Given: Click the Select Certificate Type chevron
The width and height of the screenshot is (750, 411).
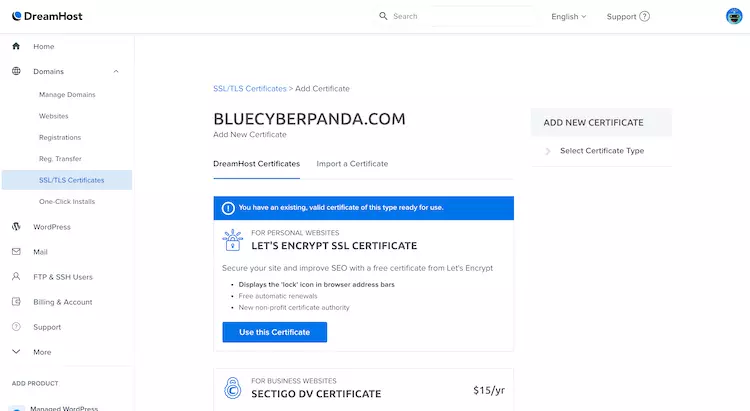Looking at the screenshot, I should pos(548,151).
